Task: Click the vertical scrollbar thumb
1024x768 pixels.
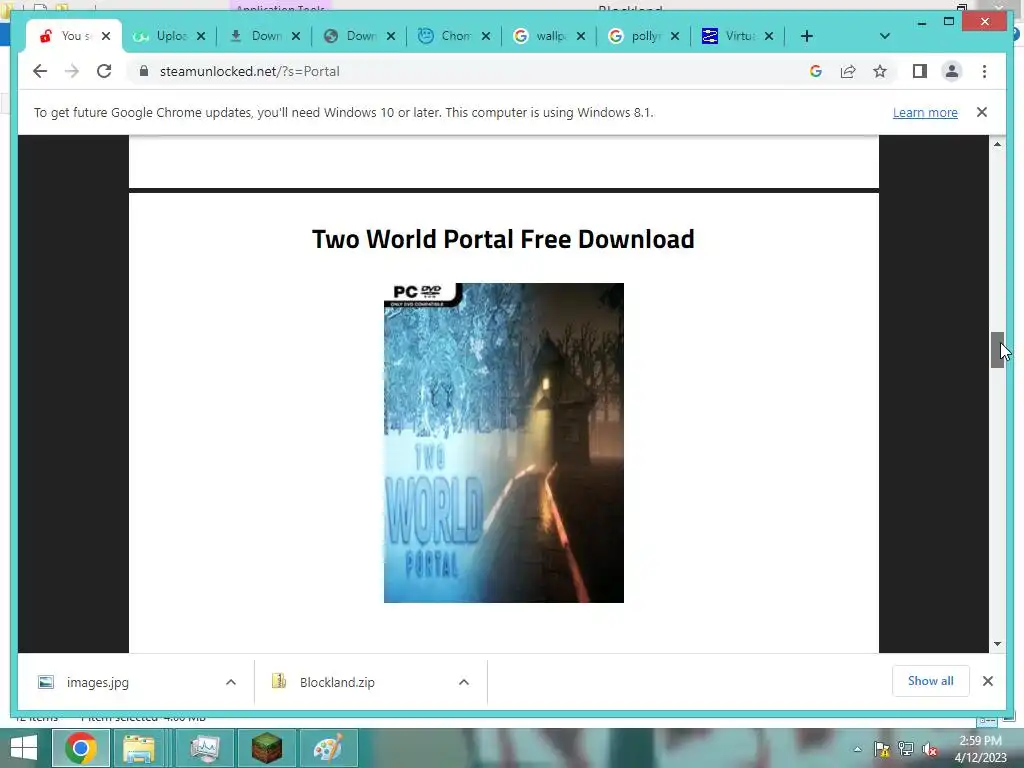Action: 997,350
